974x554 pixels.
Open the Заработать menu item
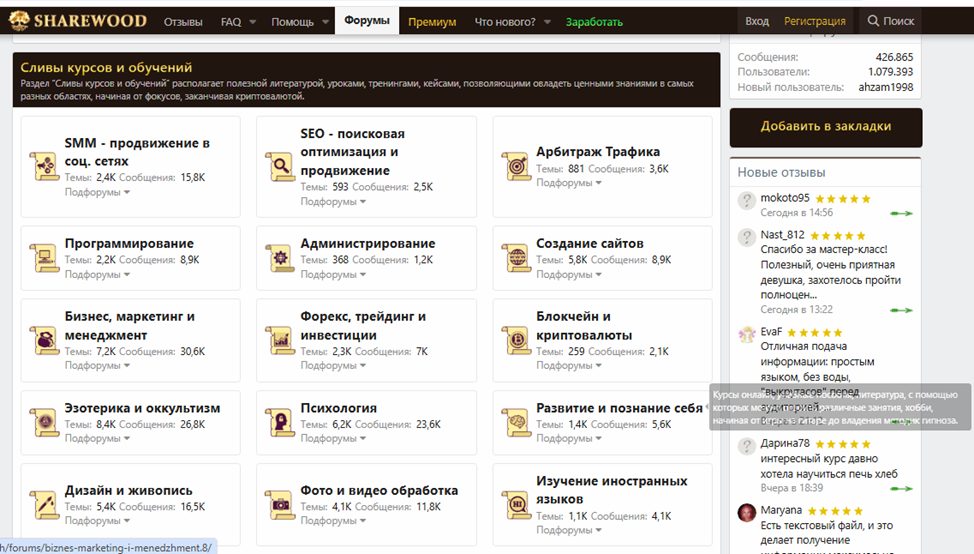(594, 22)
